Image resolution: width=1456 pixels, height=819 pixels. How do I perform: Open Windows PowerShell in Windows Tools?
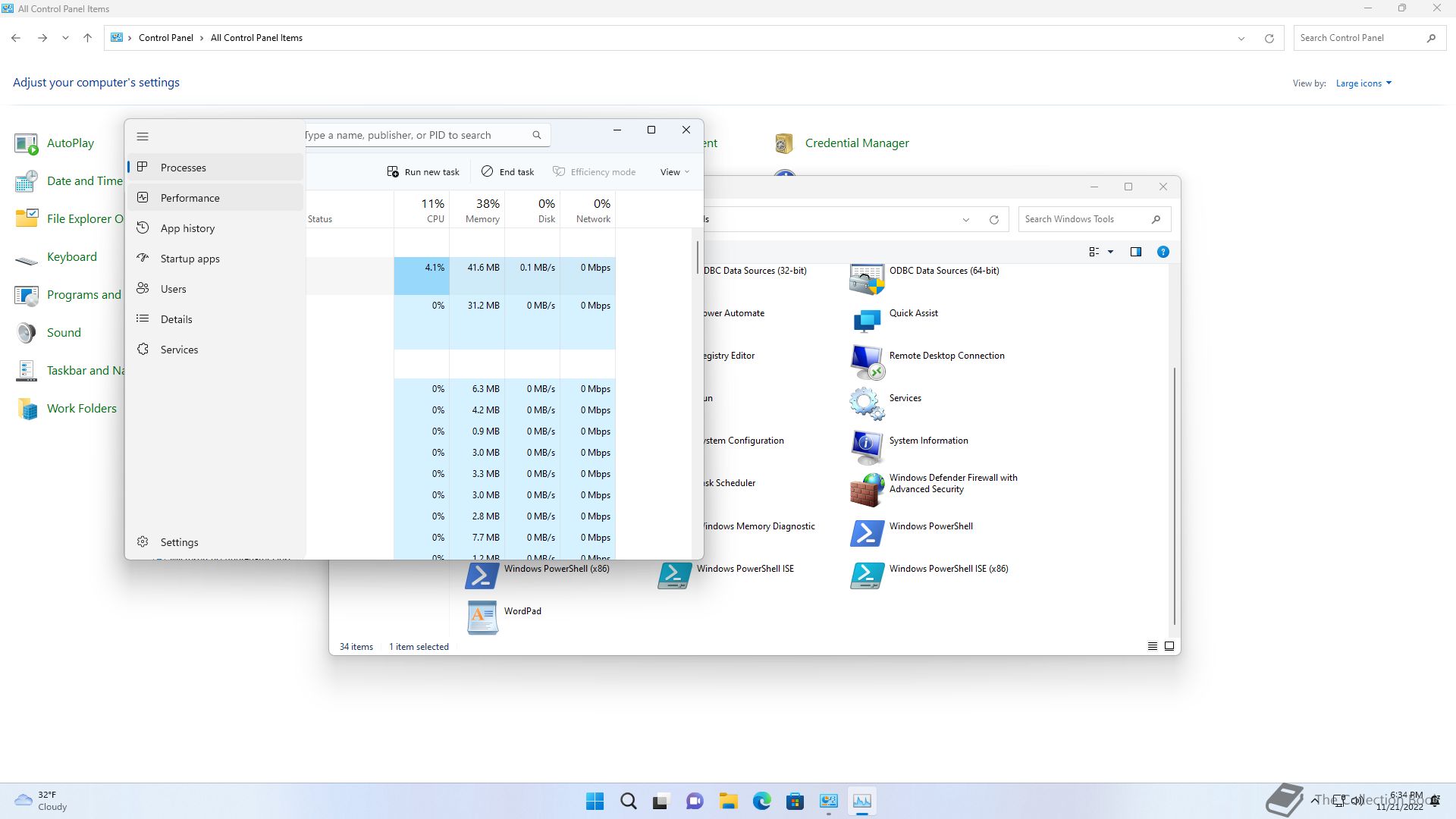click(x=911, y=532)
